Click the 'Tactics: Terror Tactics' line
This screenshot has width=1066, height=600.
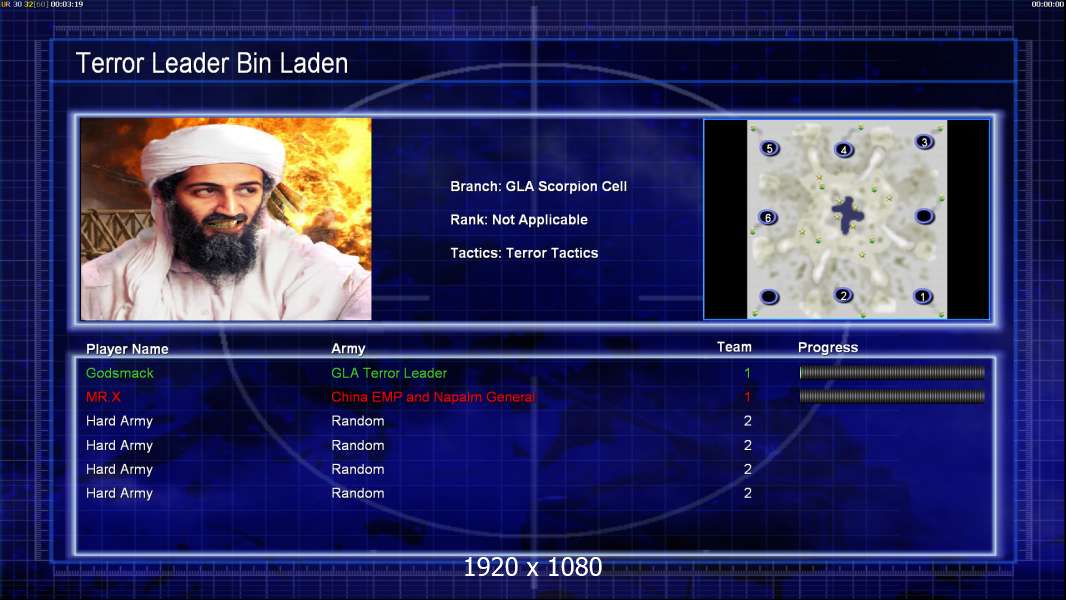click(x=524, y=253)
